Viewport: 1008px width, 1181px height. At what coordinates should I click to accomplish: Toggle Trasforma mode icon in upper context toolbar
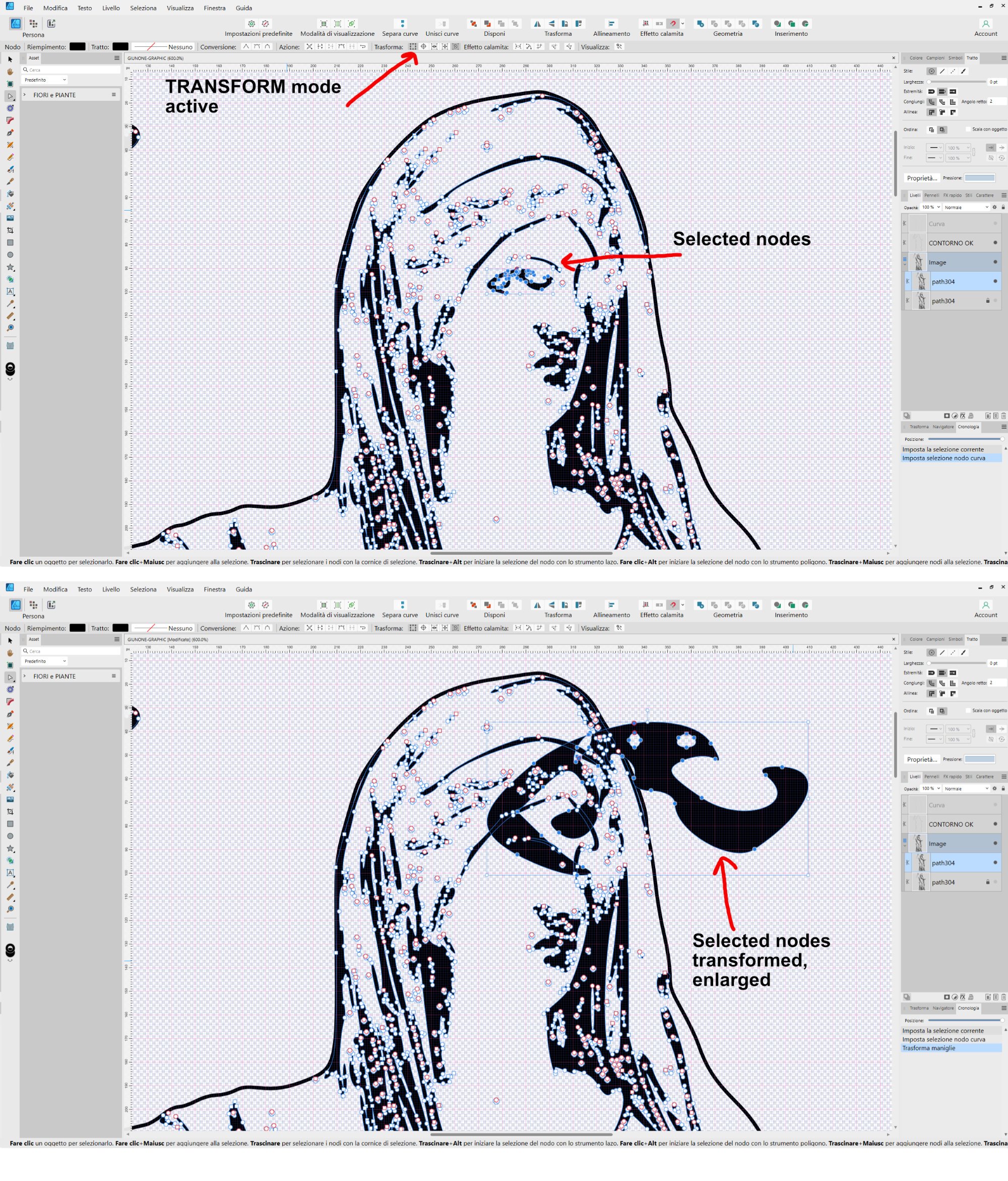[x=413, y=47]
